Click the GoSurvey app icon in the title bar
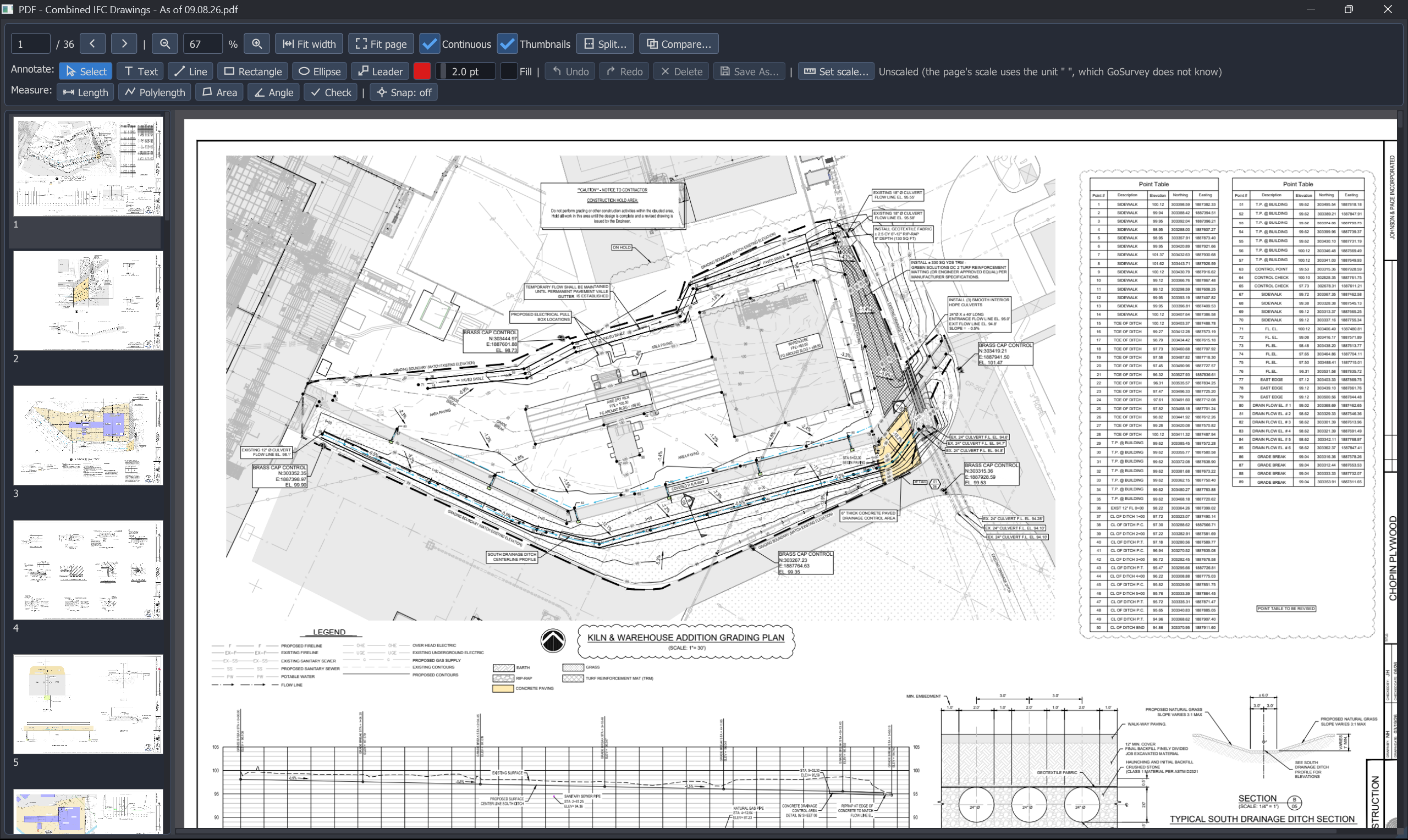The width and height of the screenshot is (1408, 840). (x=8, y=9)
